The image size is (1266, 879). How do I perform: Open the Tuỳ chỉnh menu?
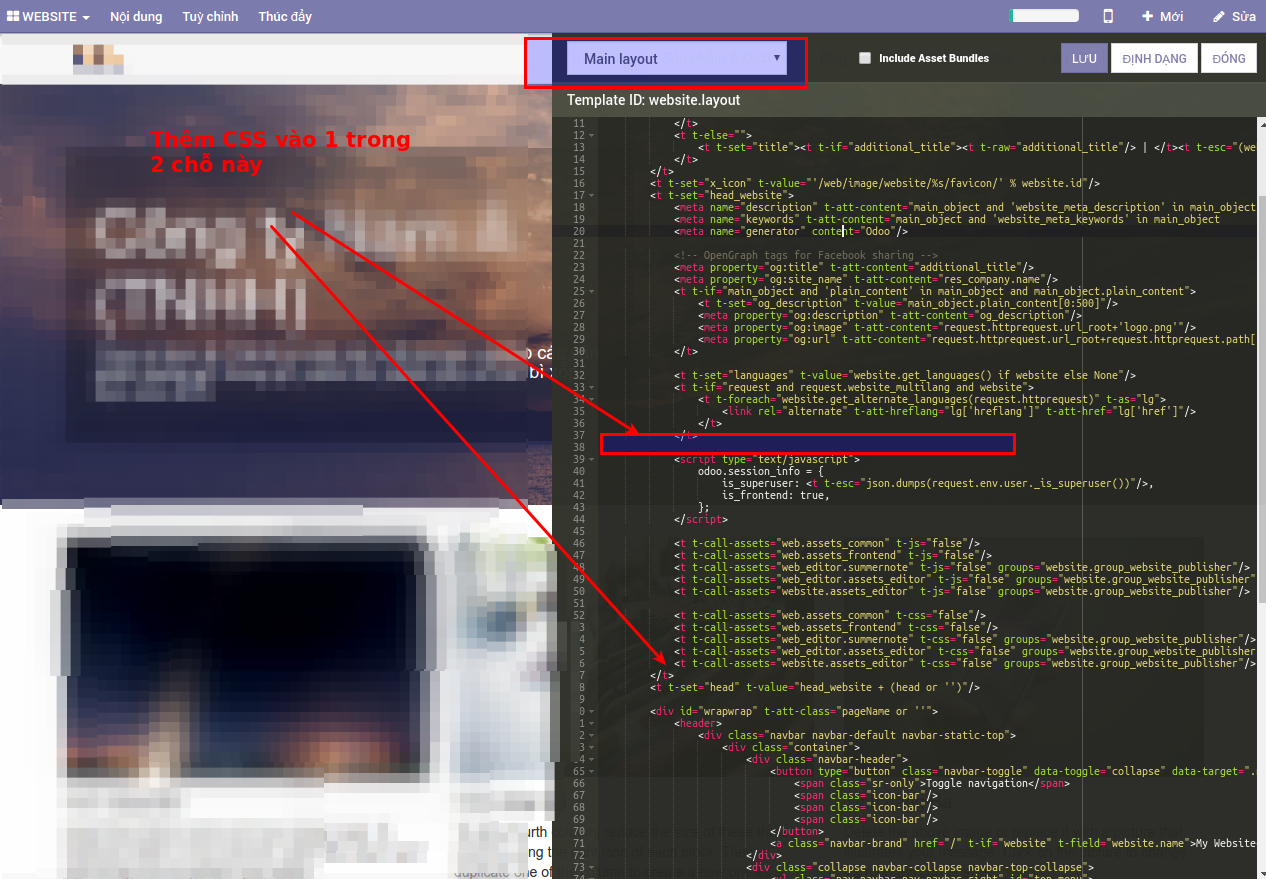click(x=208, y=17)
